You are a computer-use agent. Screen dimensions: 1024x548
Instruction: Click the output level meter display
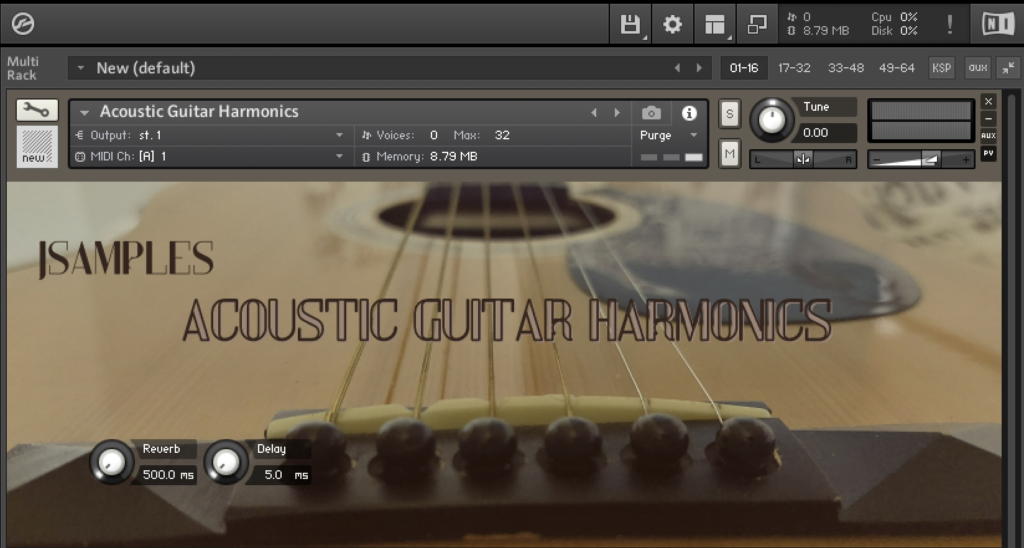pos(921,120)
